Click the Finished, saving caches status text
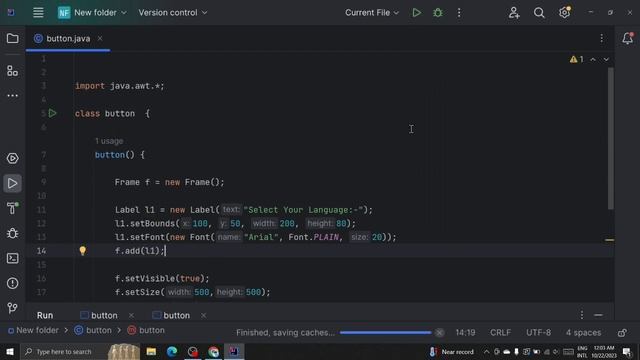640x360 pixels. [x=285, y=333]
